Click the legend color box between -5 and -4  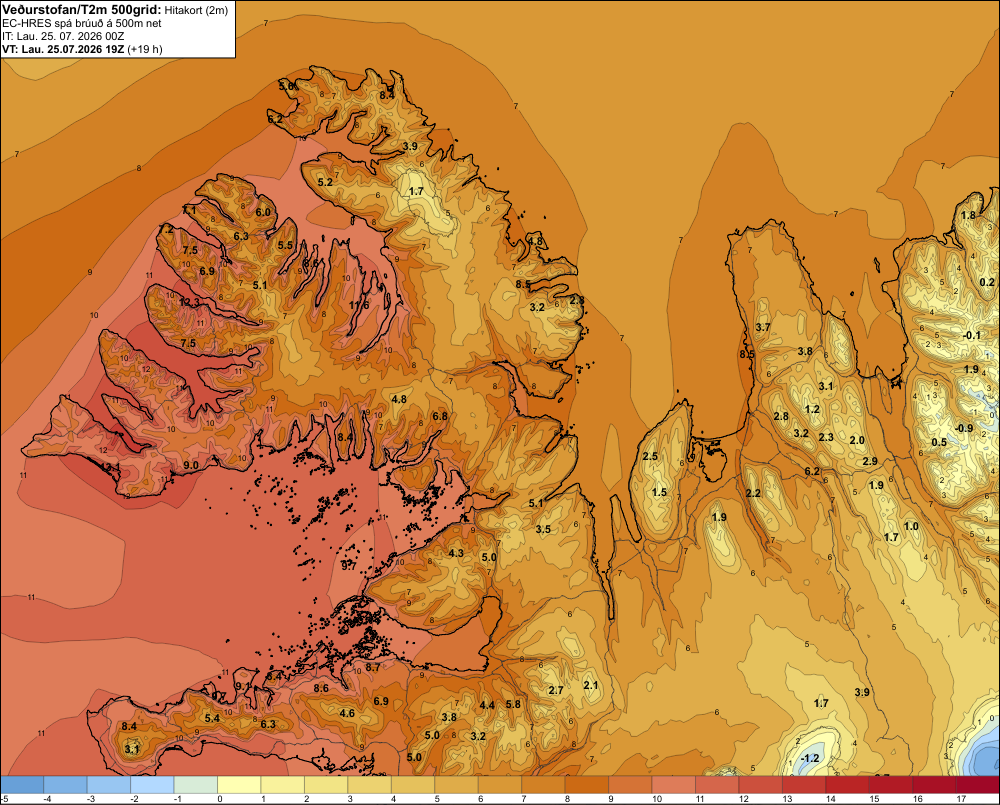pyautogui.click(x=22, y=785)
